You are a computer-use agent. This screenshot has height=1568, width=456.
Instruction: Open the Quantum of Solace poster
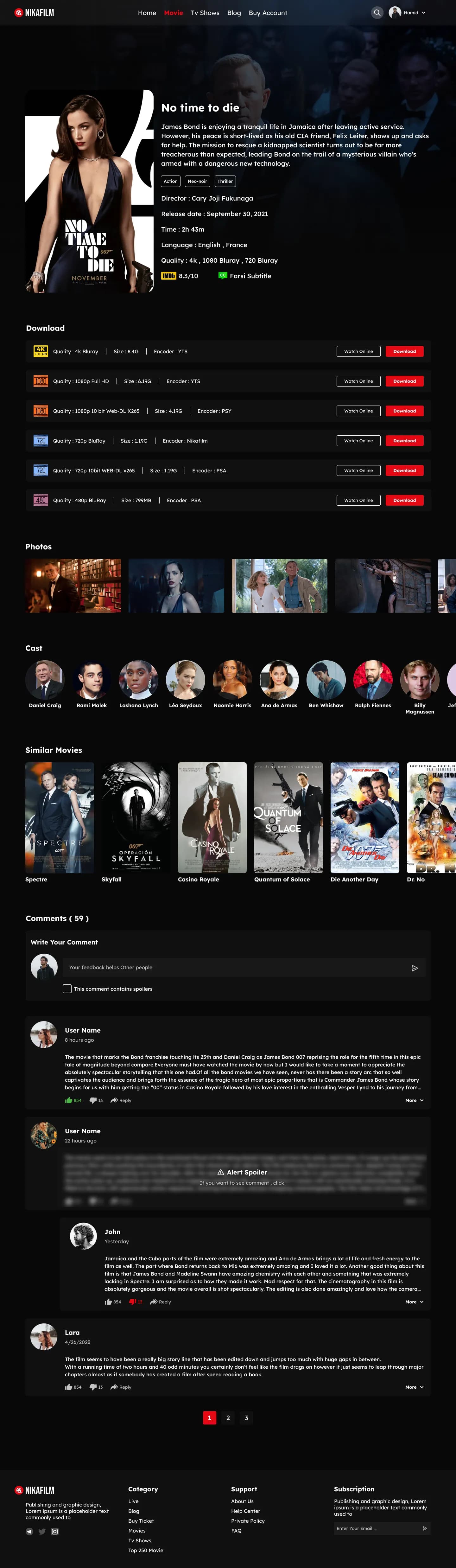pos(289,817)
